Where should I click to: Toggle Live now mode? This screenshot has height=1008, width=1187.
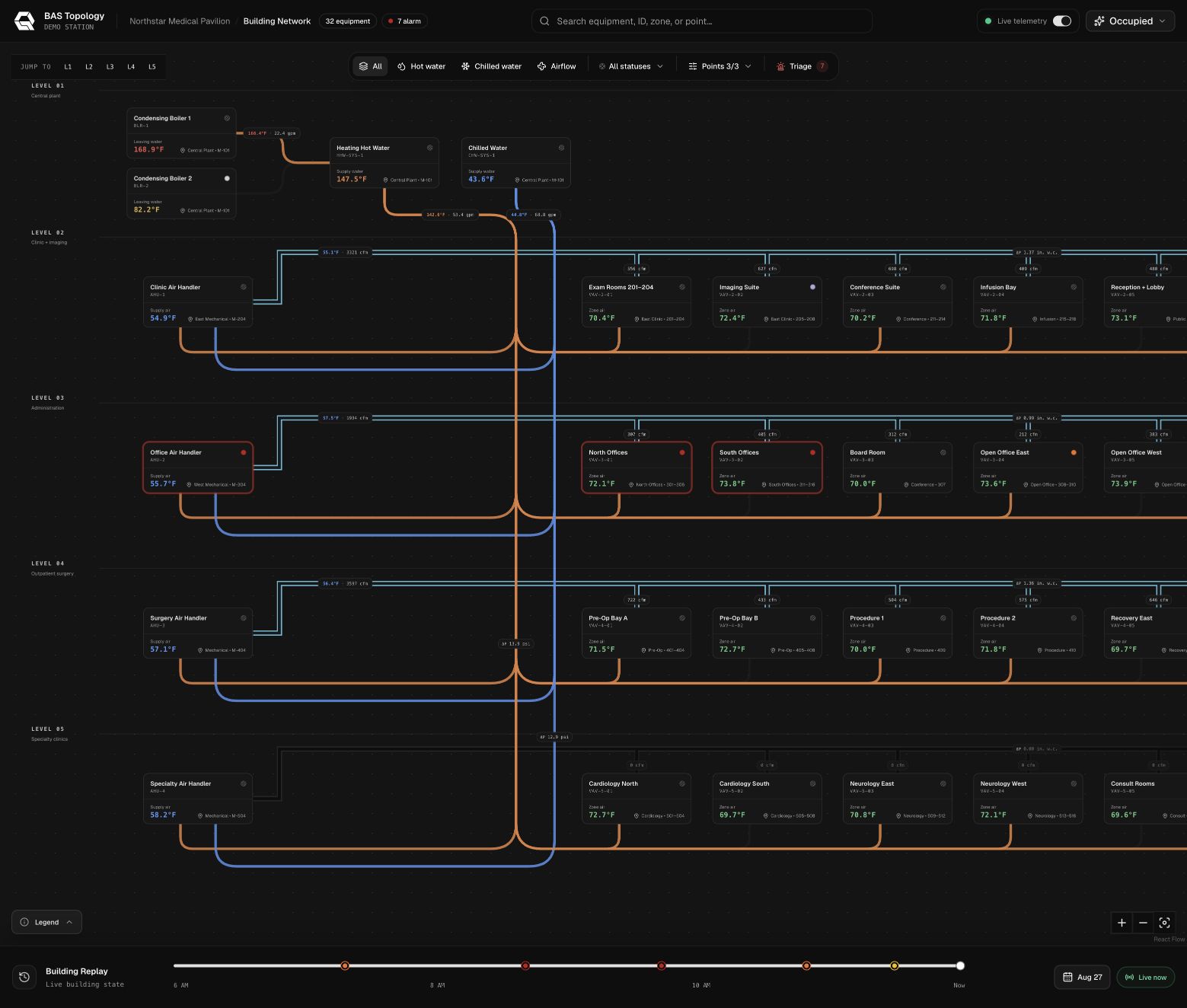[1146, 977]
